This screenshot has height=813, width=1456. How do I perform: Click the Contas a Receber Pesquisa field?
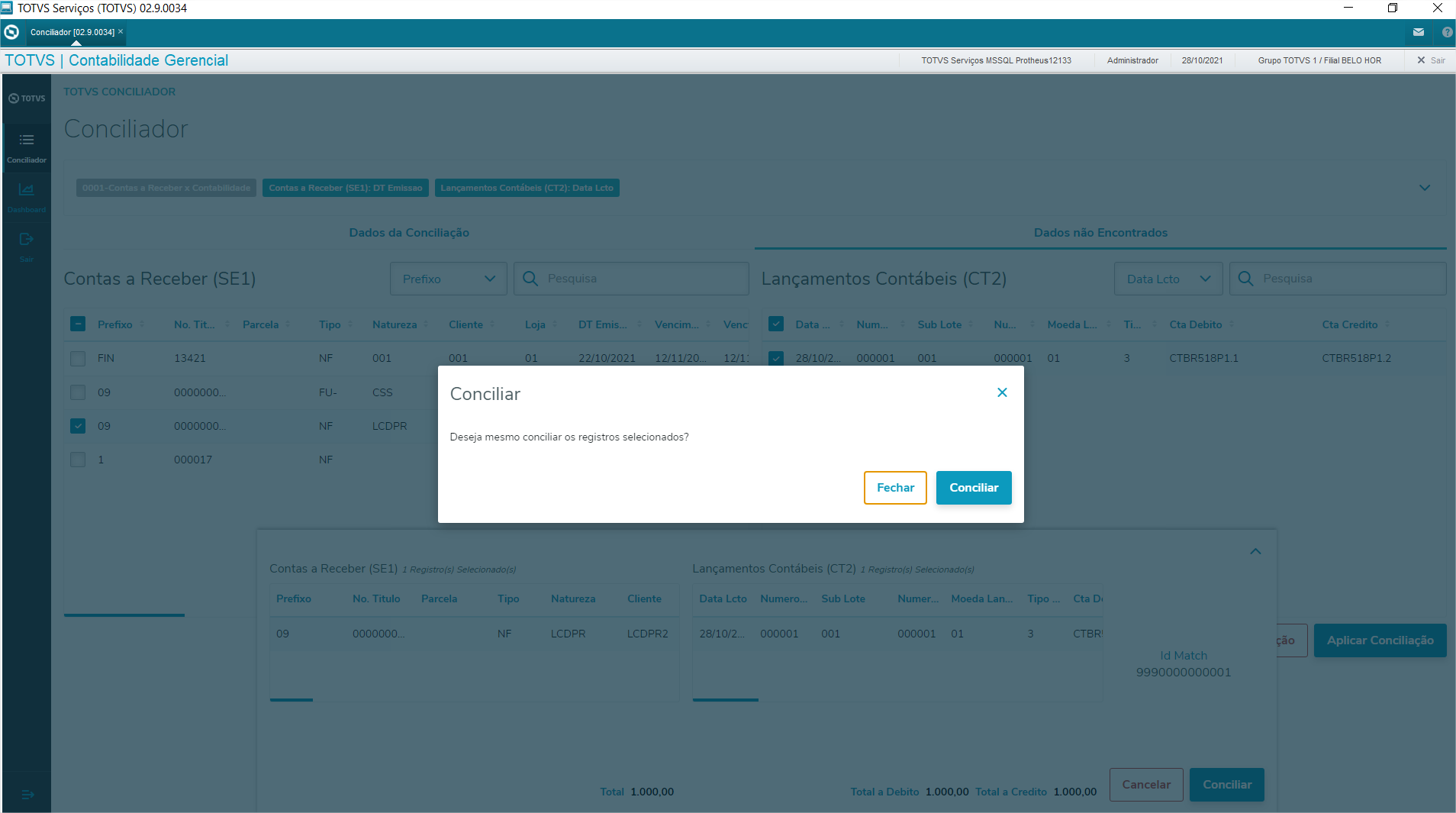pyautogui.click(x=631, y=279)
